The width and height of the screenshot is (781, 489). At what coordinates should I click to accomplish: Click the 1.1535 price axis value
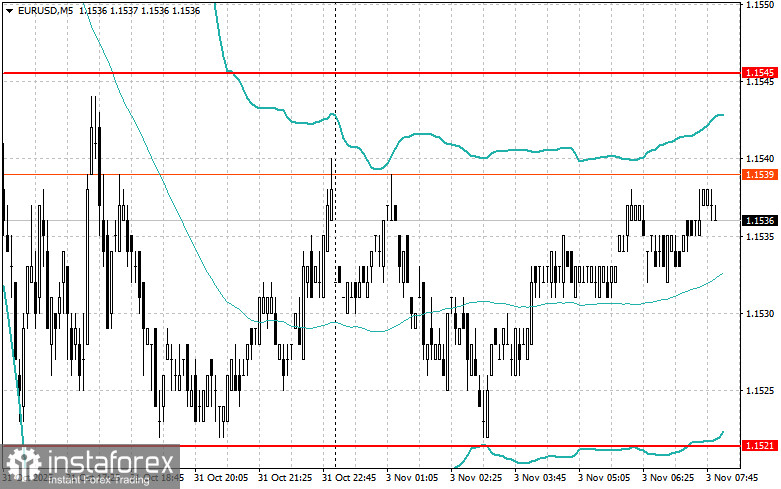(760, 236)
